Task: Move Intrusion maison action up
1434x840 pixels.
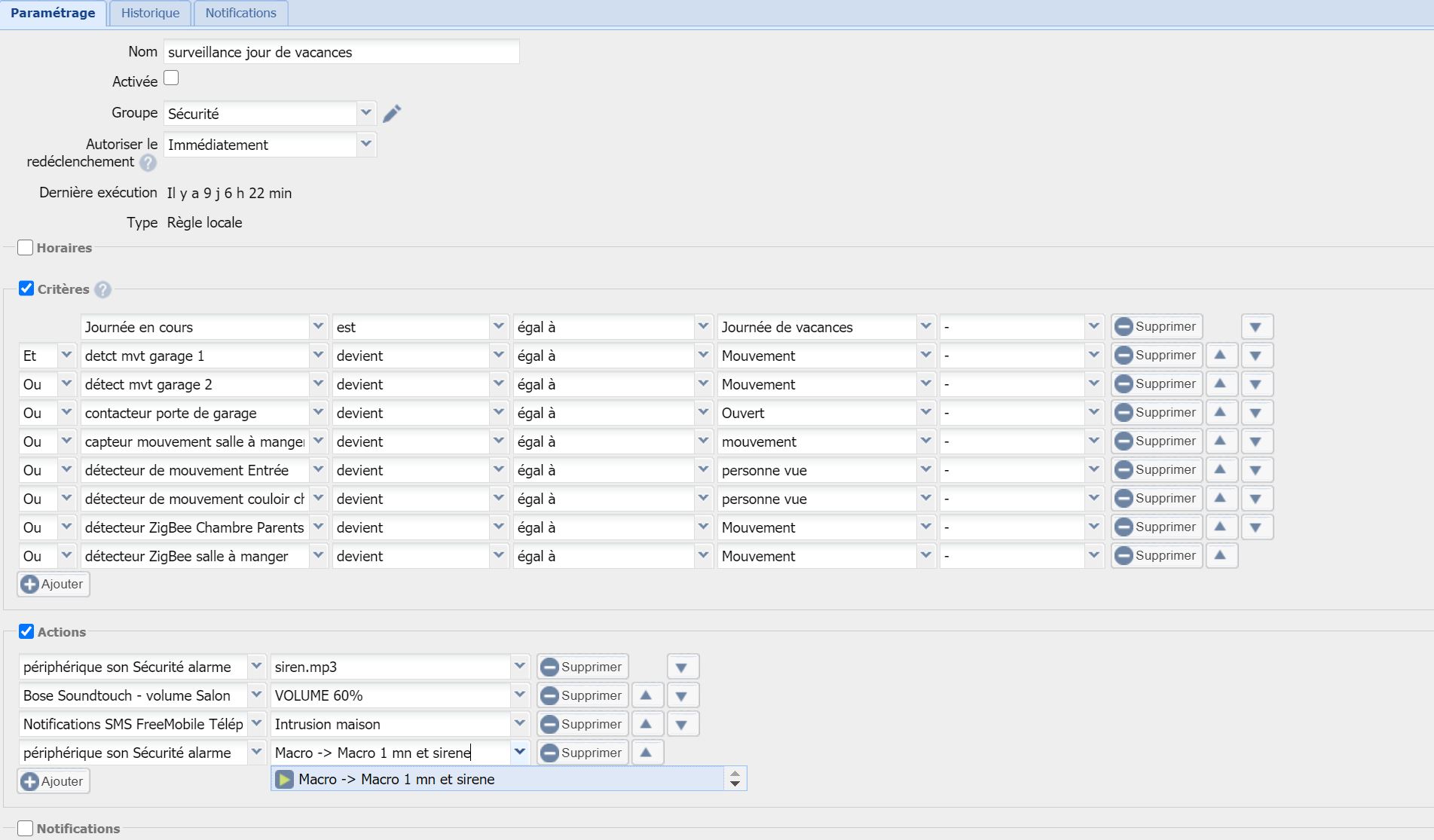Action: (647, 724)
